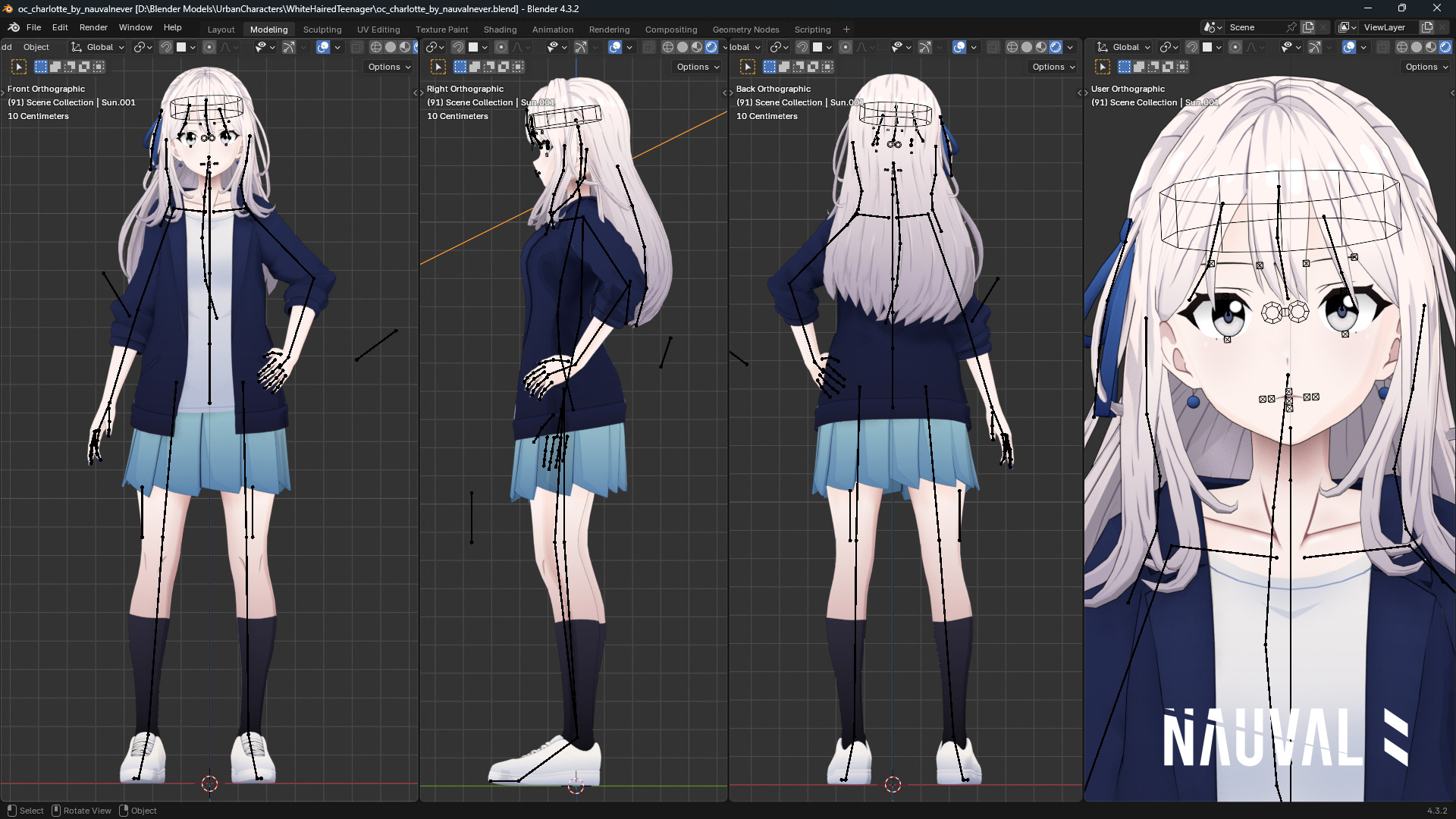Screen dimensions: 1456x819
Task: Open Options dropdown in Right viewport
Action: click(x=698, y=67)
